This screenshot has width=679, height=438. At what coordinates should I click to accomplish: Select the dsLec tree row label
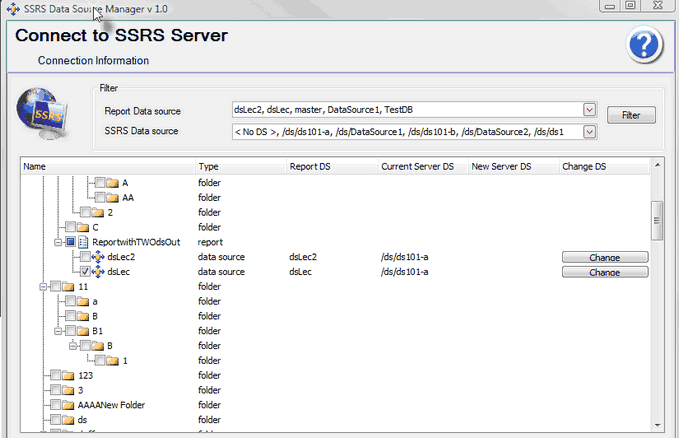pyautogui.click(x=119, y=272)
